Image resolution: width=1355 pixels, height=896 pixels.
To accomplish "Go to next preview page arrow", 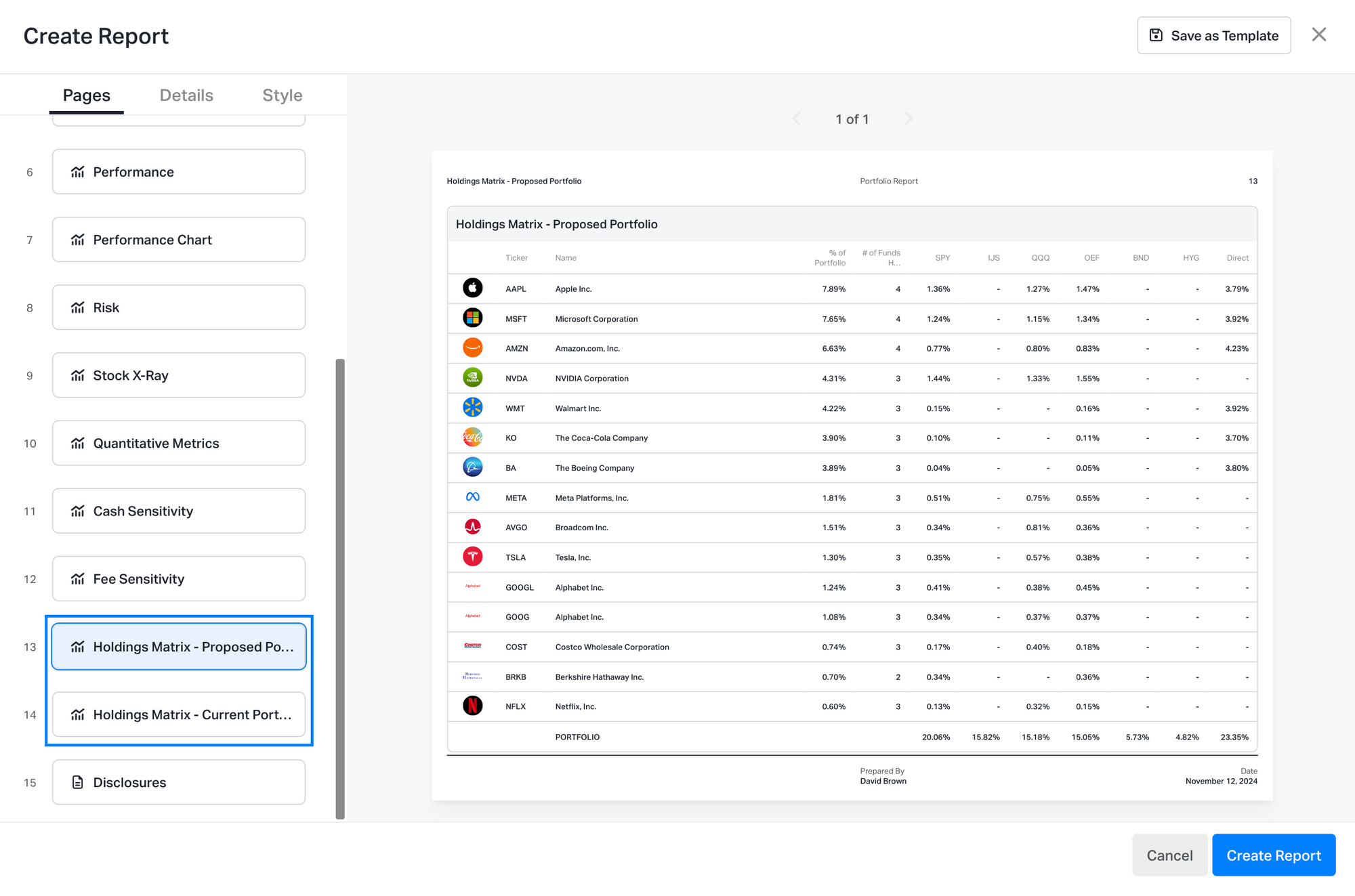I will (x=909, y=119).
